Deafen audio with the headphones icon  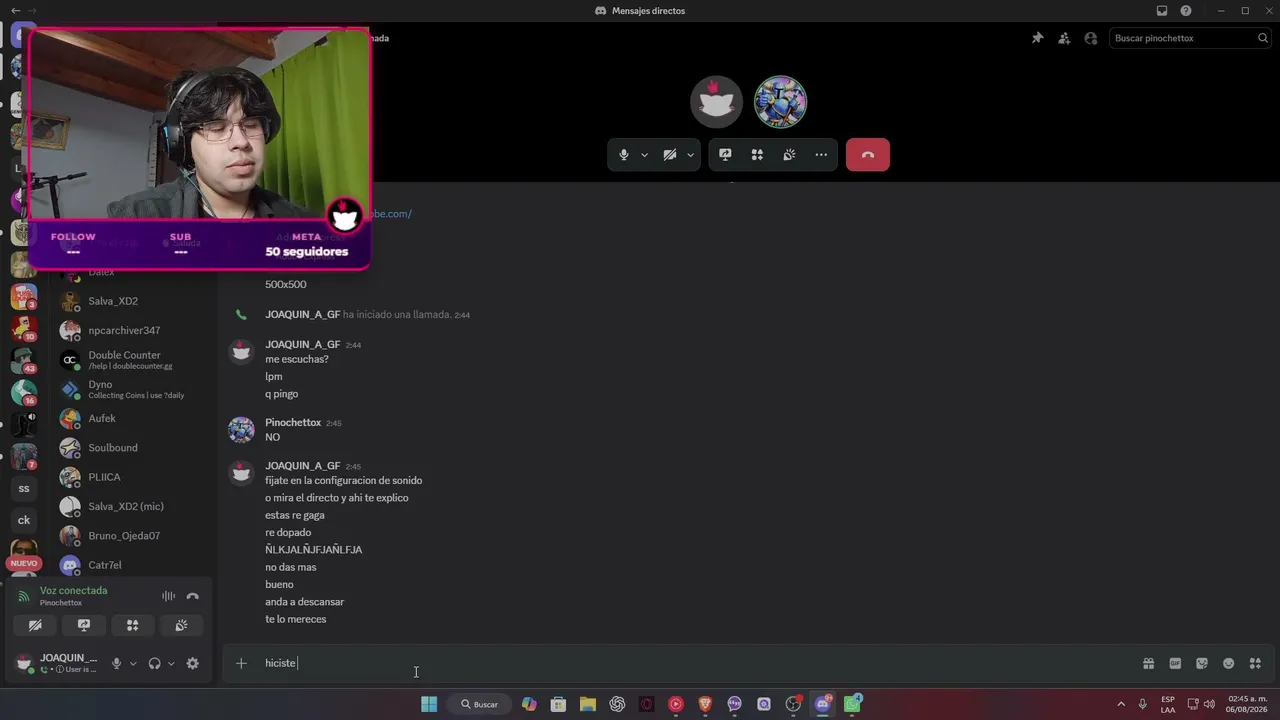(x=154, y=663)
